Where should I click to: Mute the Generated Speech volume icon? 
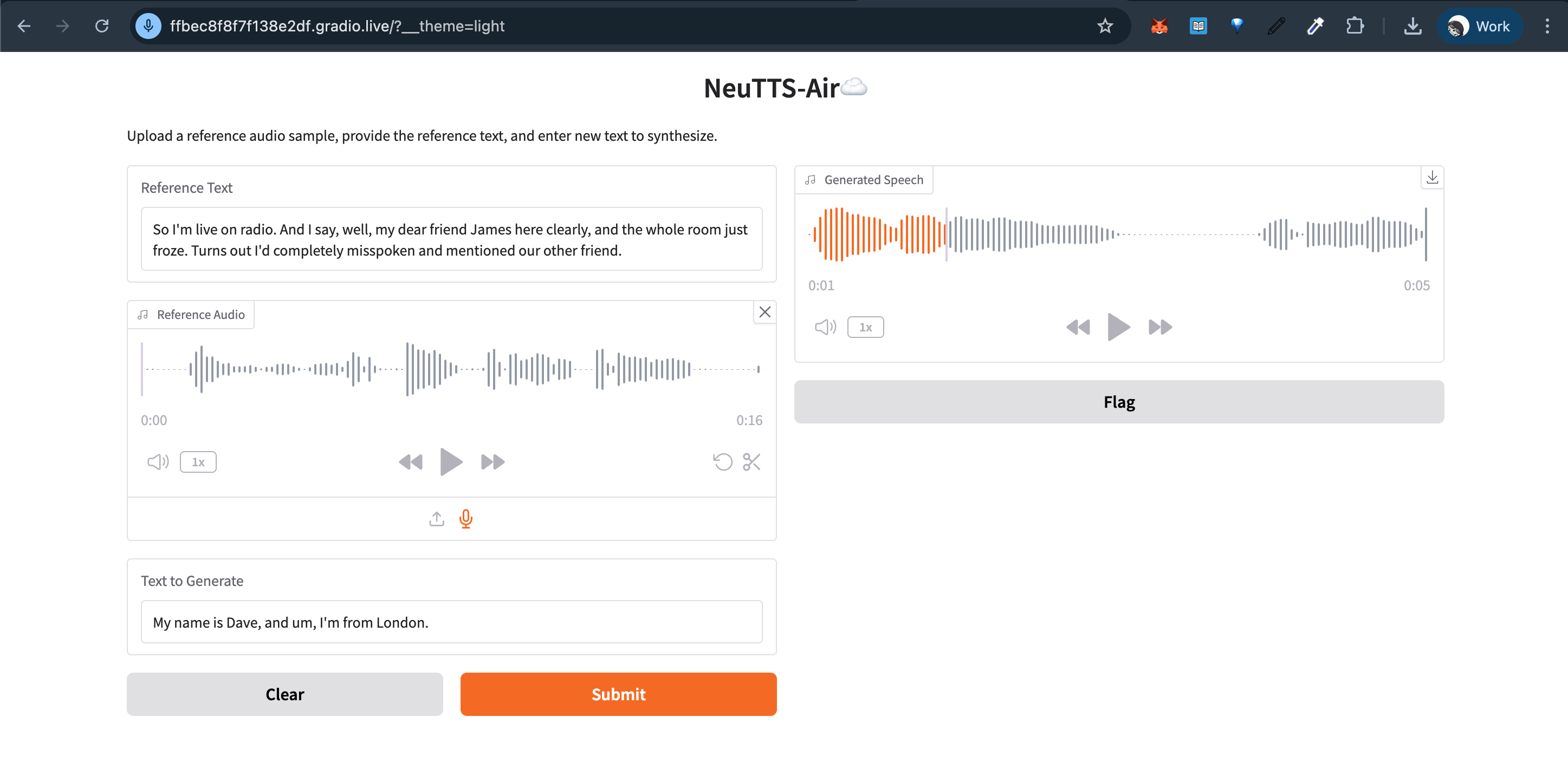(x=825, y=327)
